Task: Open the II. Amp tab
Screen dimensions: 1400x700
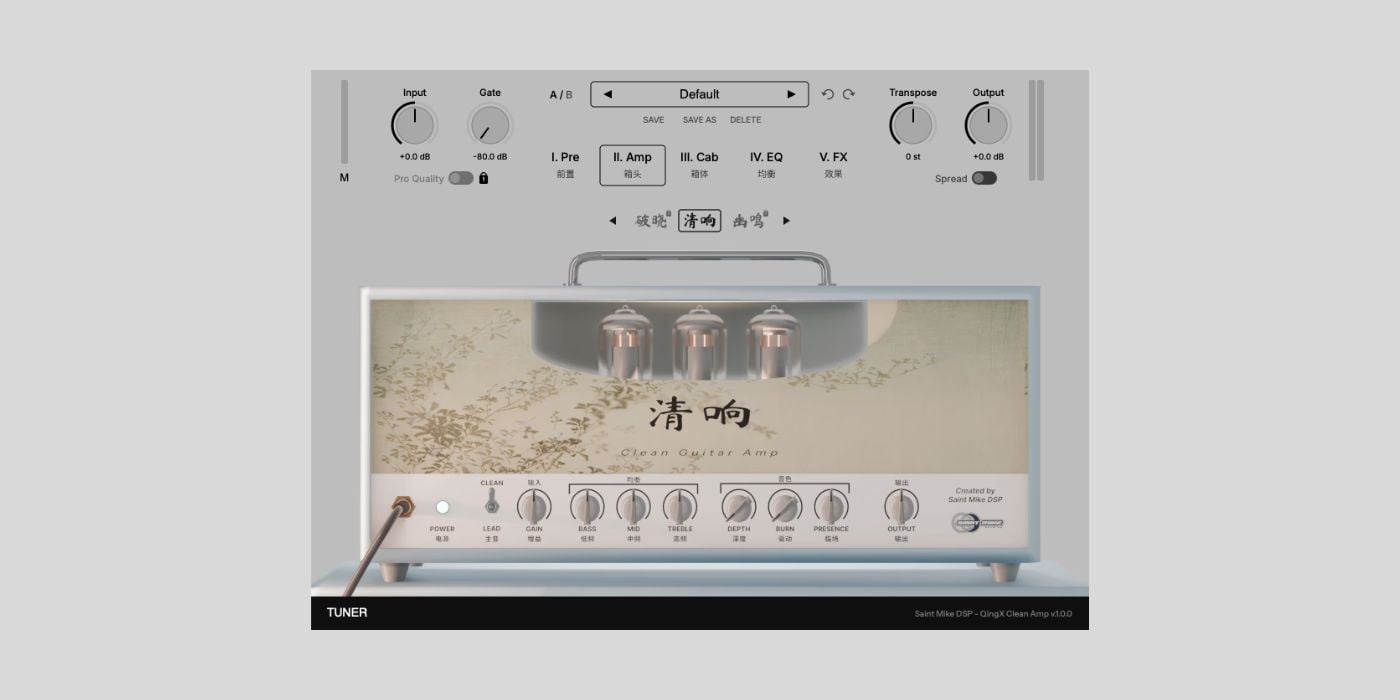Action: click(x=632, y=165)
